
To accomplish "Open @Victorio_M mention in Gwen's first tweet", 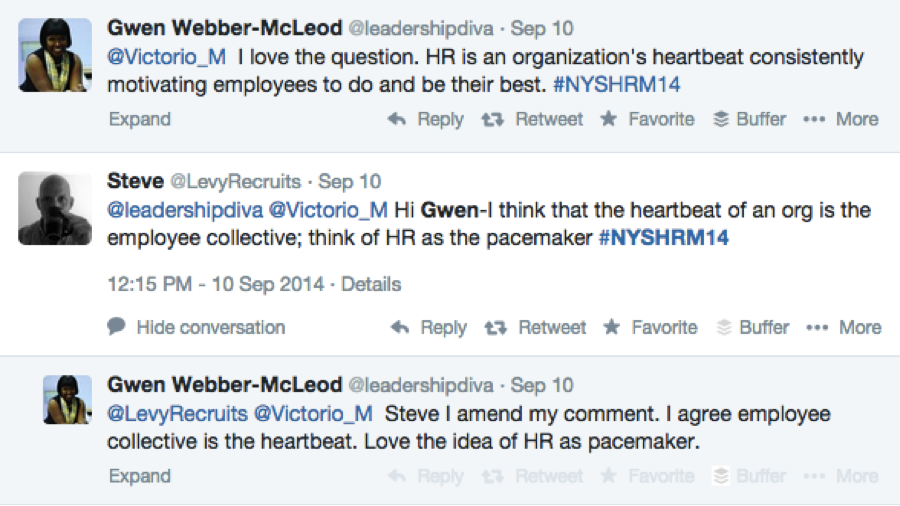I will (167, 58).
